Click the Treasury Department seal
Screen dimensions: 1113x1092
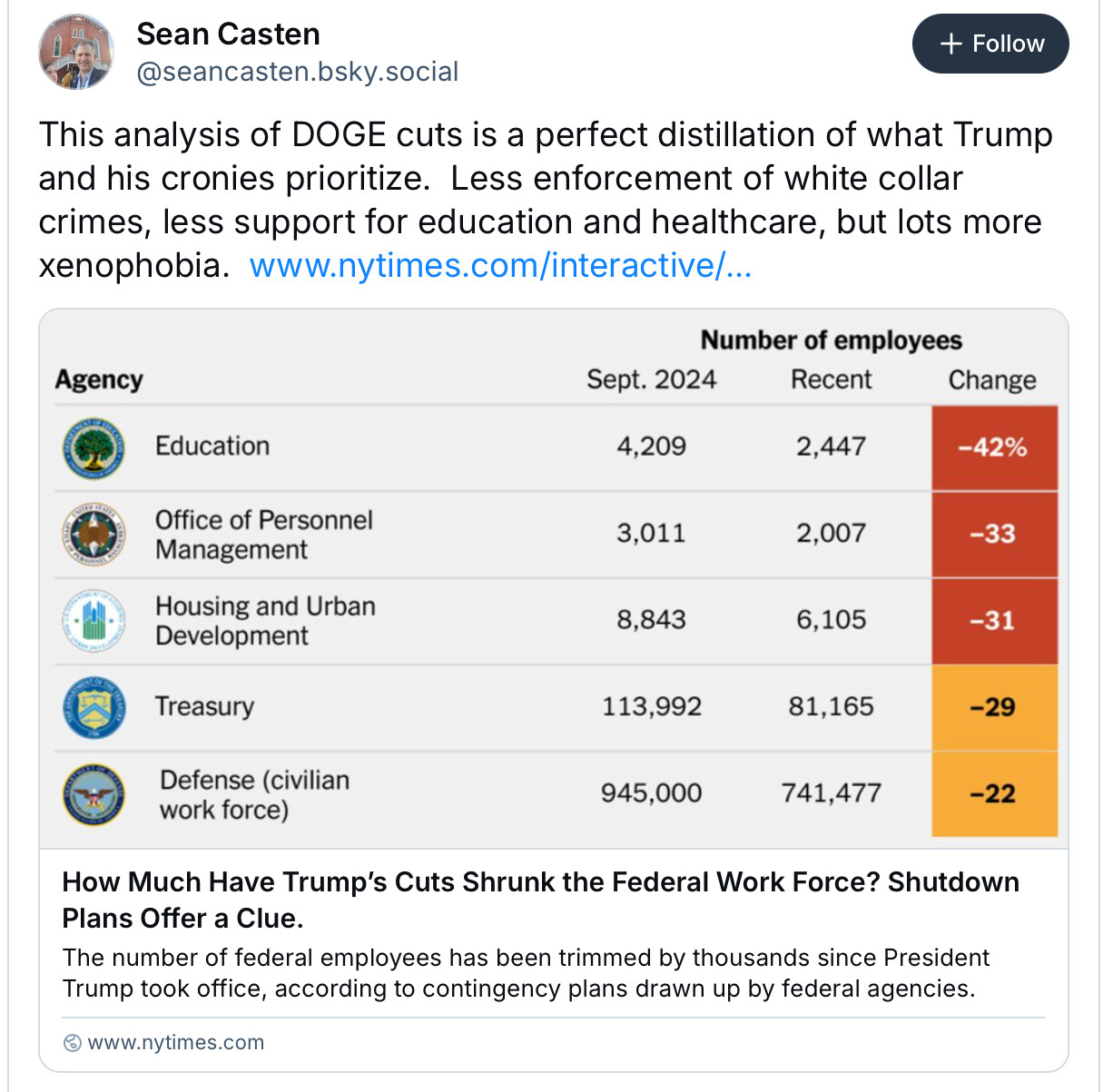click(94, 707)
